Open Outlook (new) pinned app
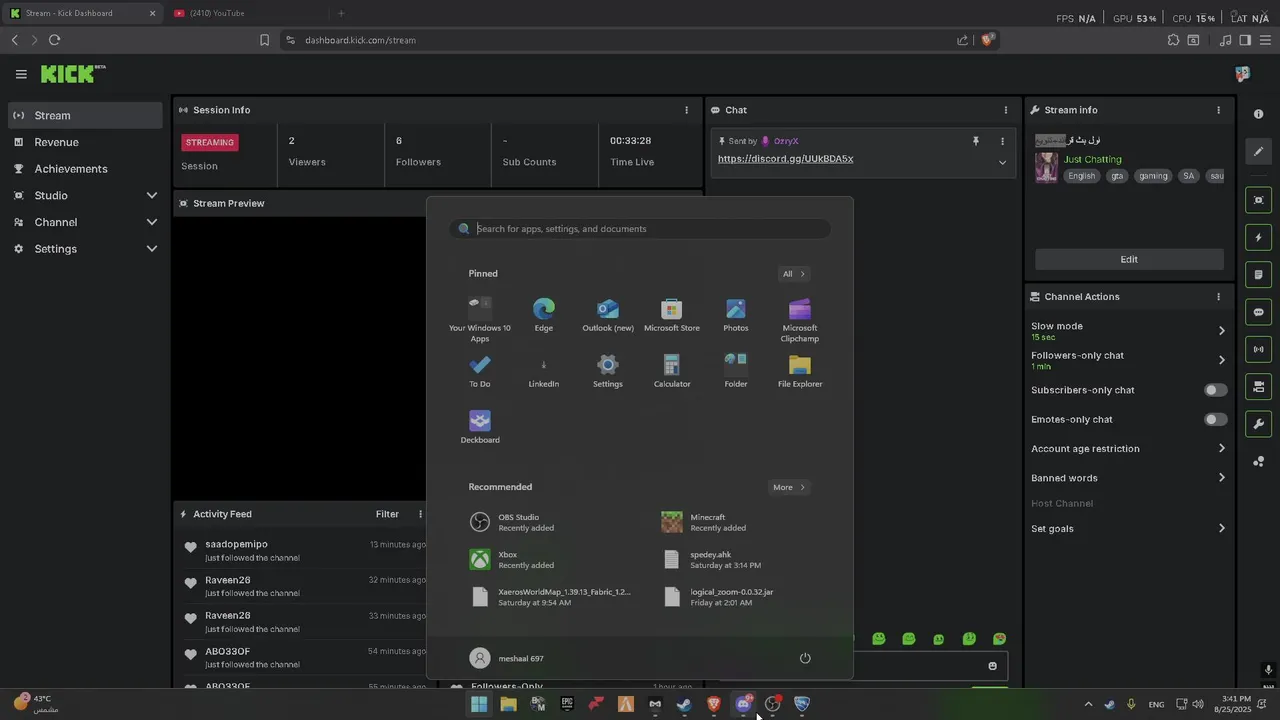The width and height of the screenshot is (1280, 720). coord(608,315)
